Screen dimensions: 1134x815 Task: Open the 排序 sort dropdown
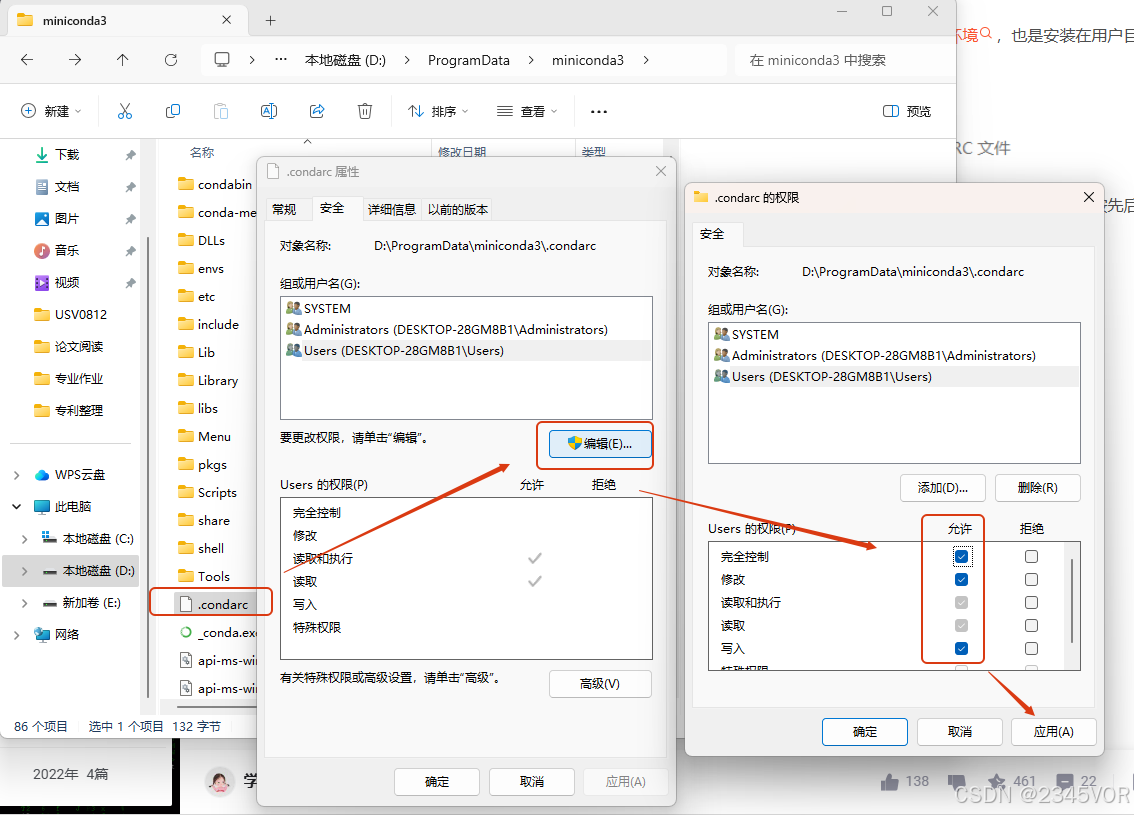click(x=438, y=111)
